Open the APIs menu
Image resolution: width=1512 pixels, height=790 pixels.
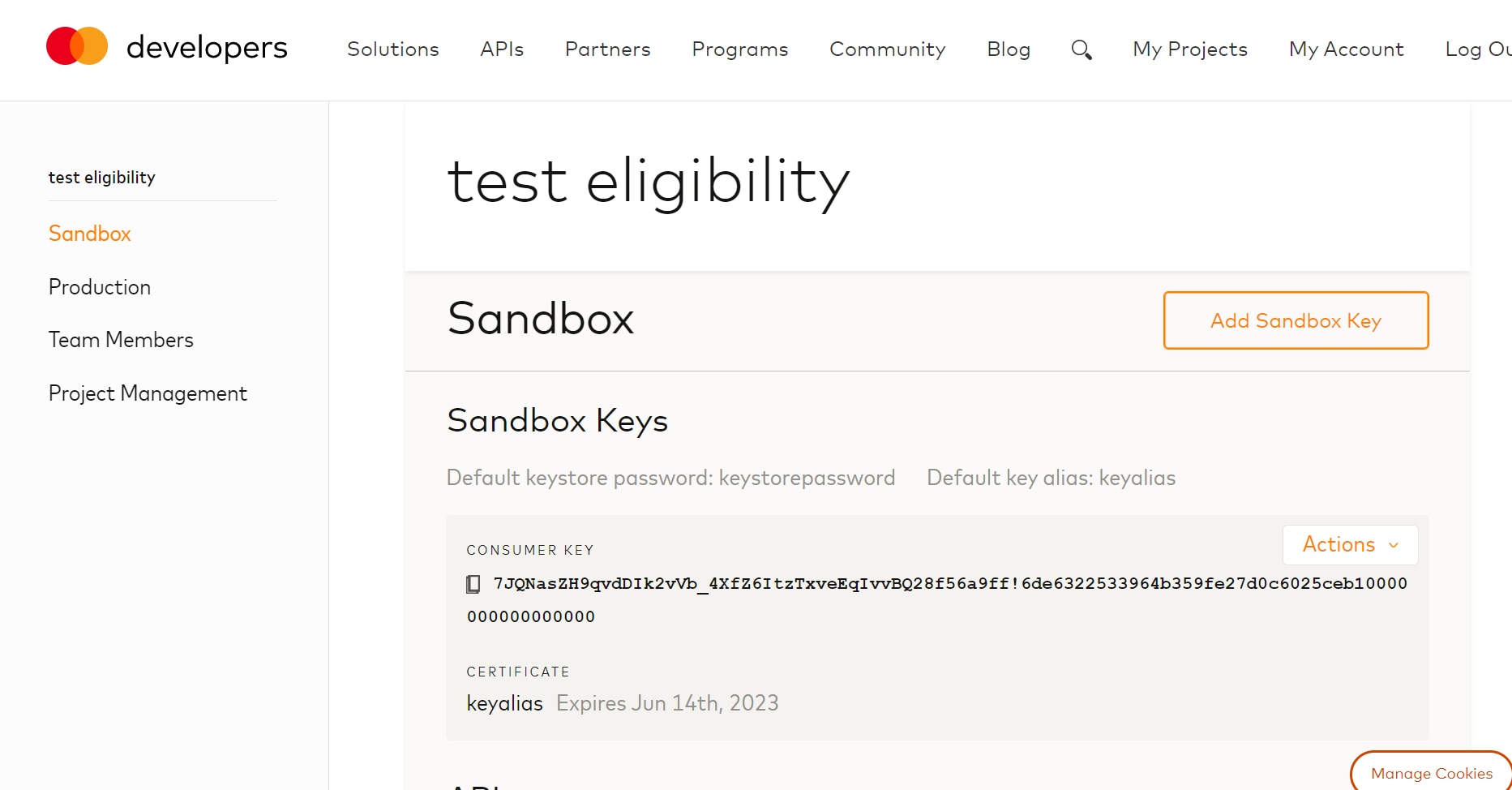[501, 49]
